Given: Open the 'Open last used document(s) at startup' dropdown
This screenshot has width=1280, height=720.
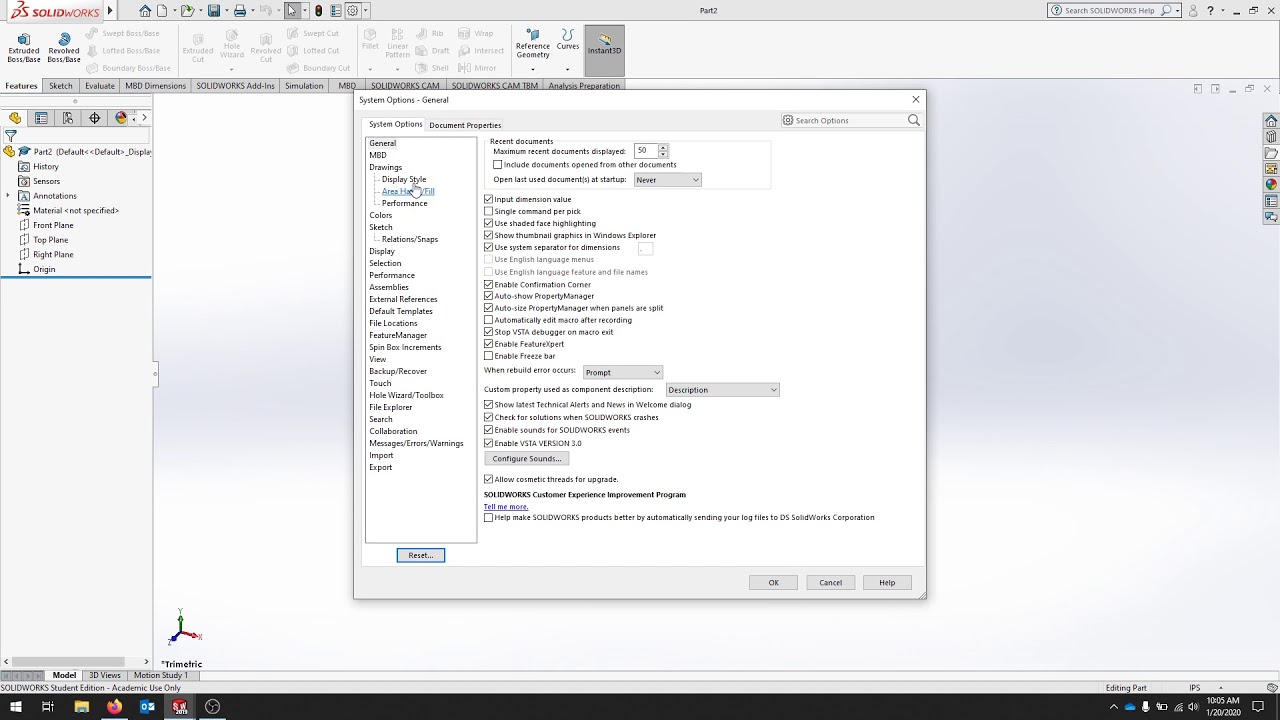Looking at the screenshot, I should 668,180.
